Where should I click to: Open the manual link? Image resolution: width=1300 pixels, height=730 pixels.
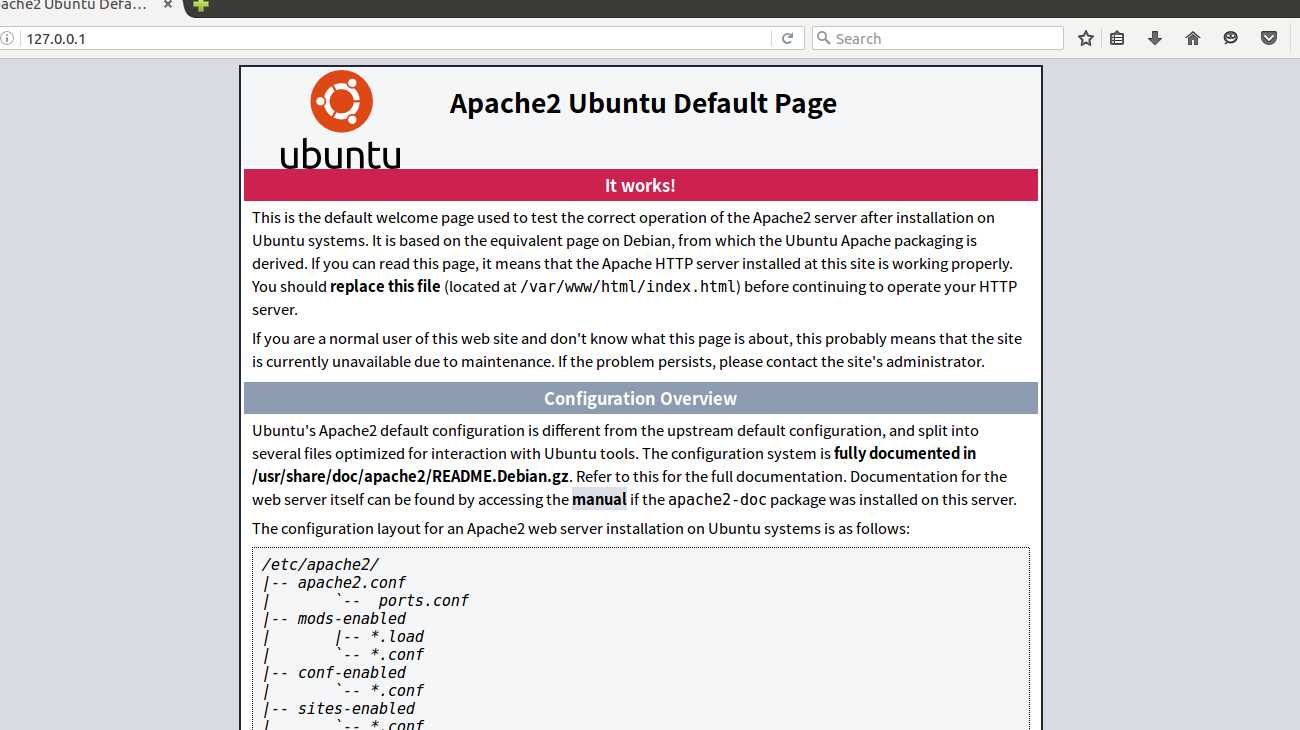point(599,499)
